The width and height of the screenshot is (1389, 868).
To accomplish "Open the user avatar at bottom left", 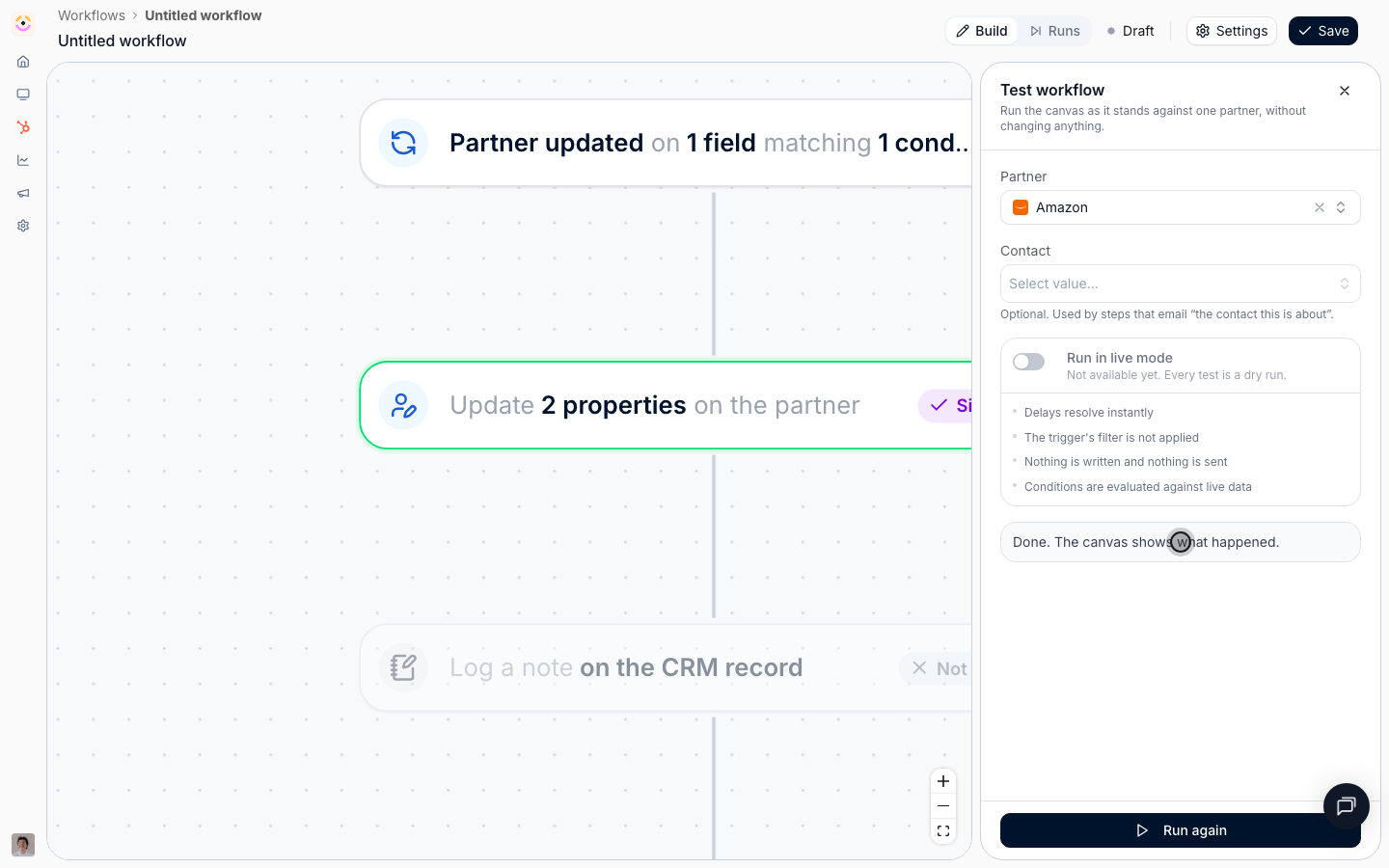I will click(x=23, y=845).
